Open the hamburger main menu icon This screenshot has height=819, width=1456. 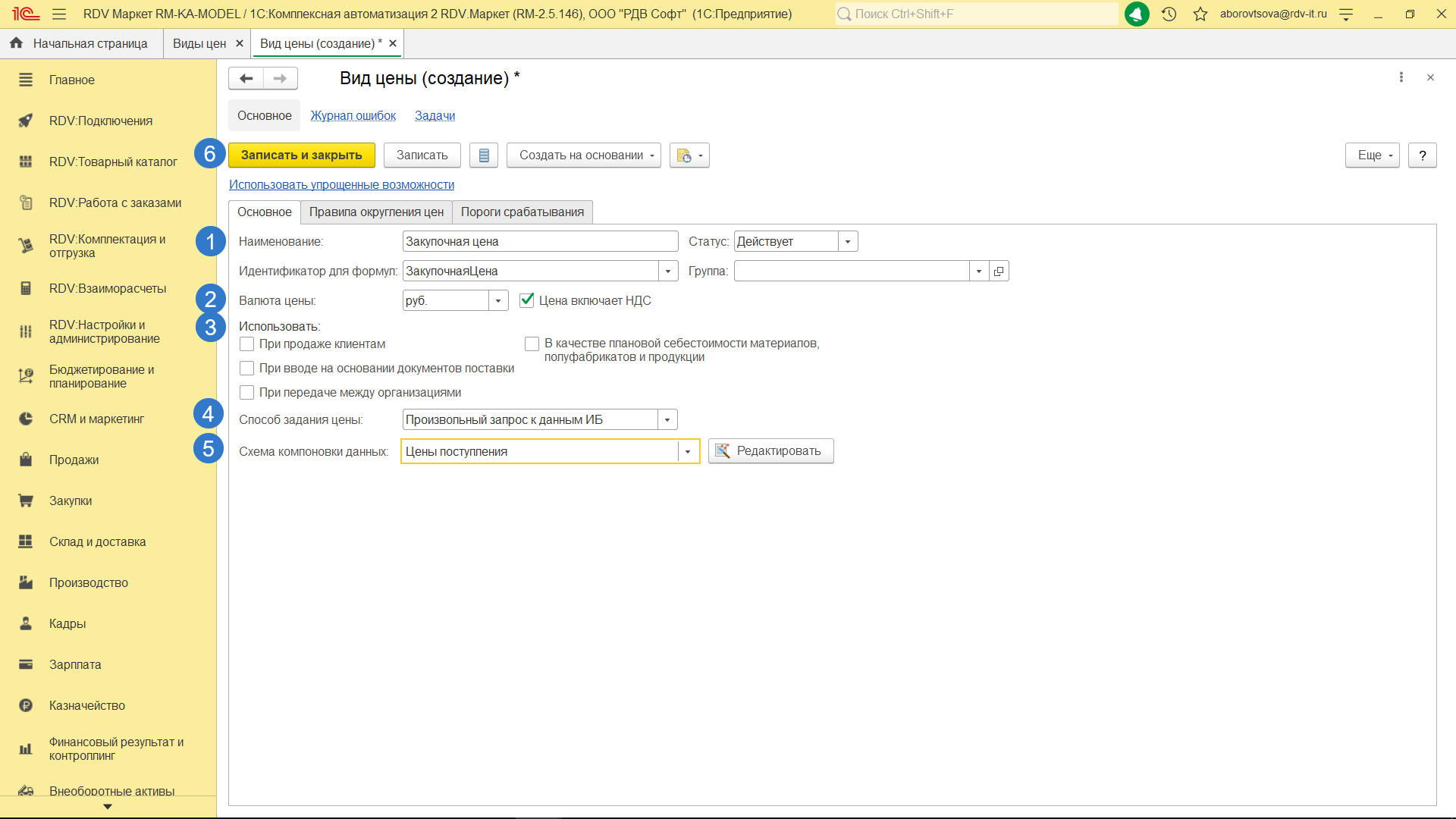59,14
